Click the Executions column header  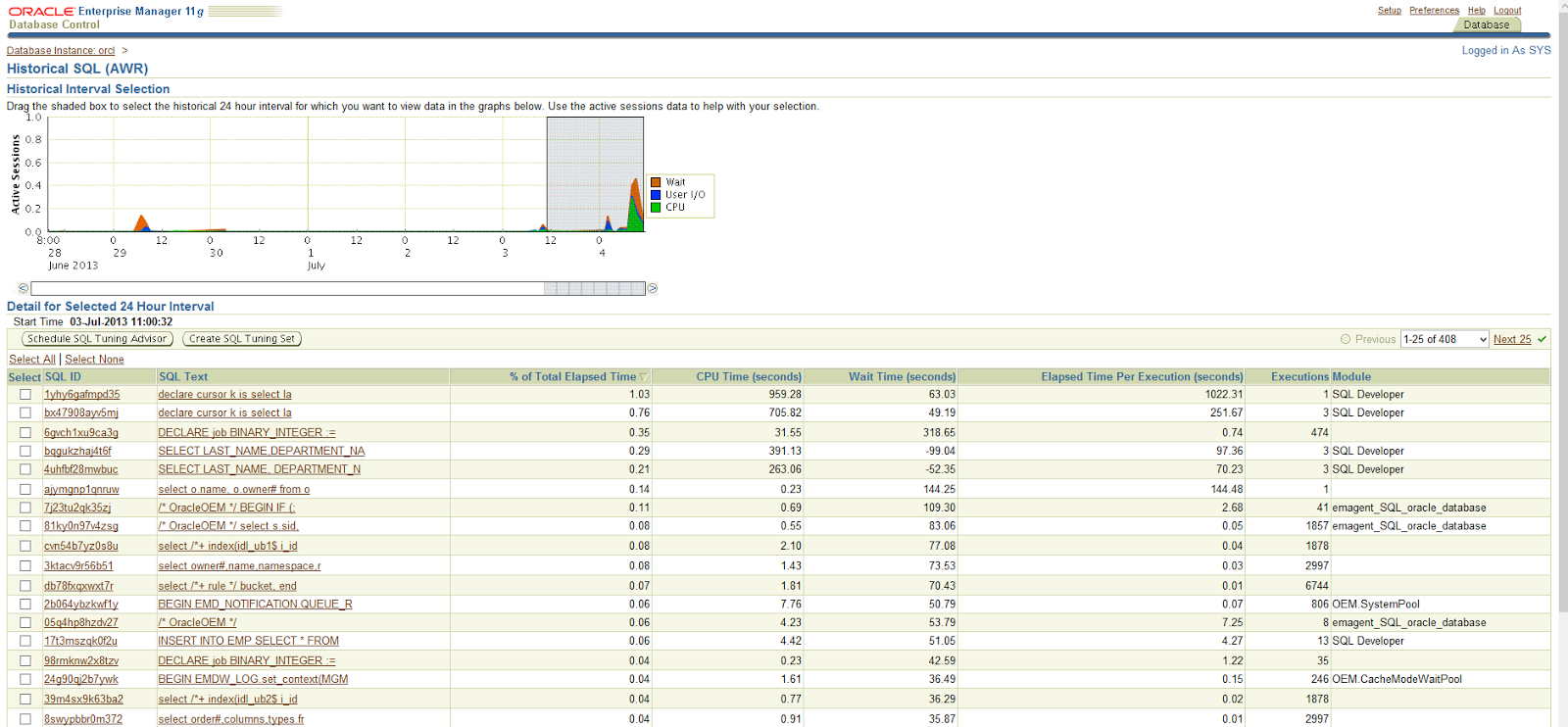1299,377
